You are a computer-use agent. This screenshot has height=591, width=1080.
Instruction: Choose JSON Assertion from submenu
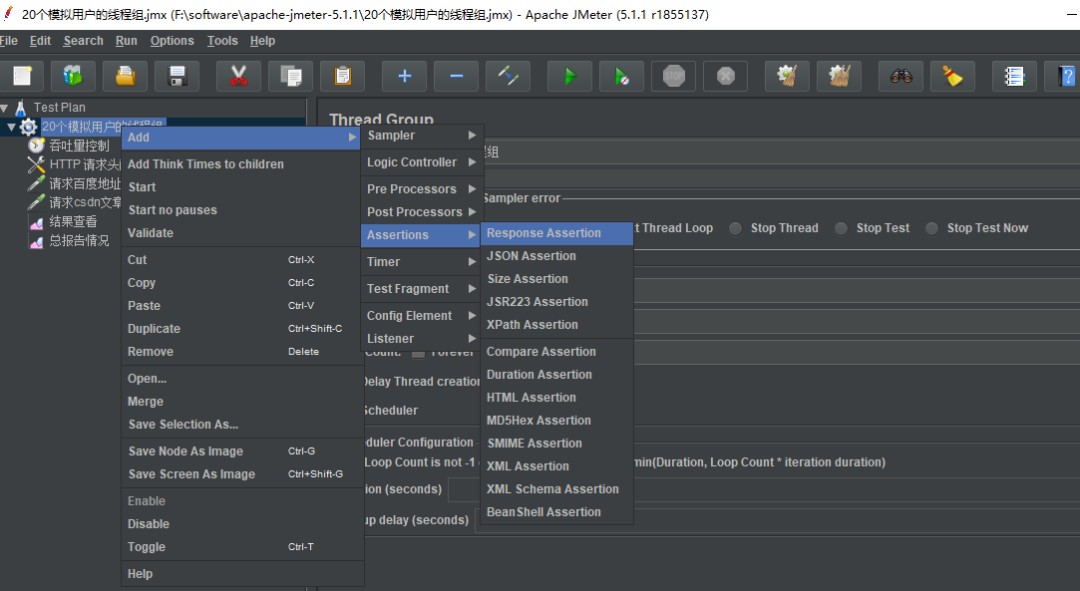point(557,256)
